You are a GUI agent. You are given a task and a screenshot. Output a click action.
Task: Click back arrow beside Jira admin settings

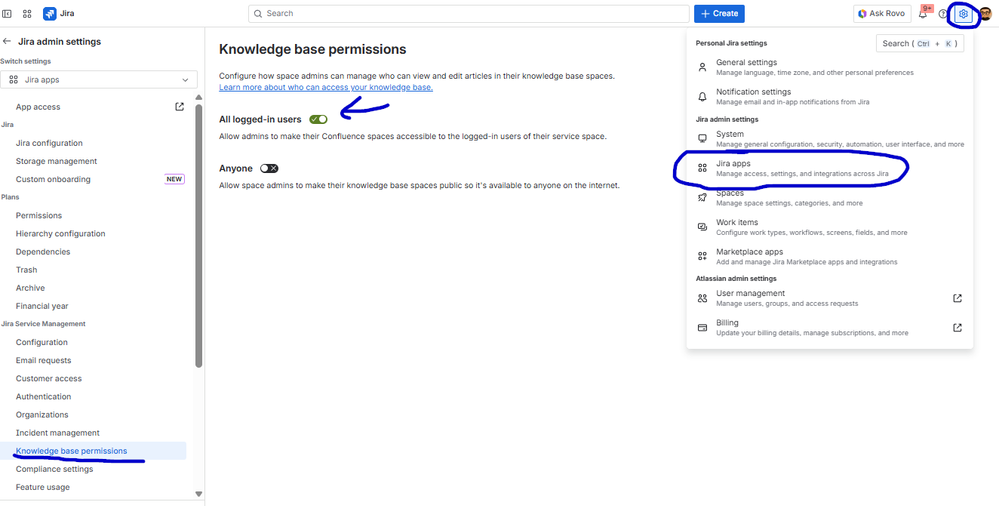click(7, 41)
